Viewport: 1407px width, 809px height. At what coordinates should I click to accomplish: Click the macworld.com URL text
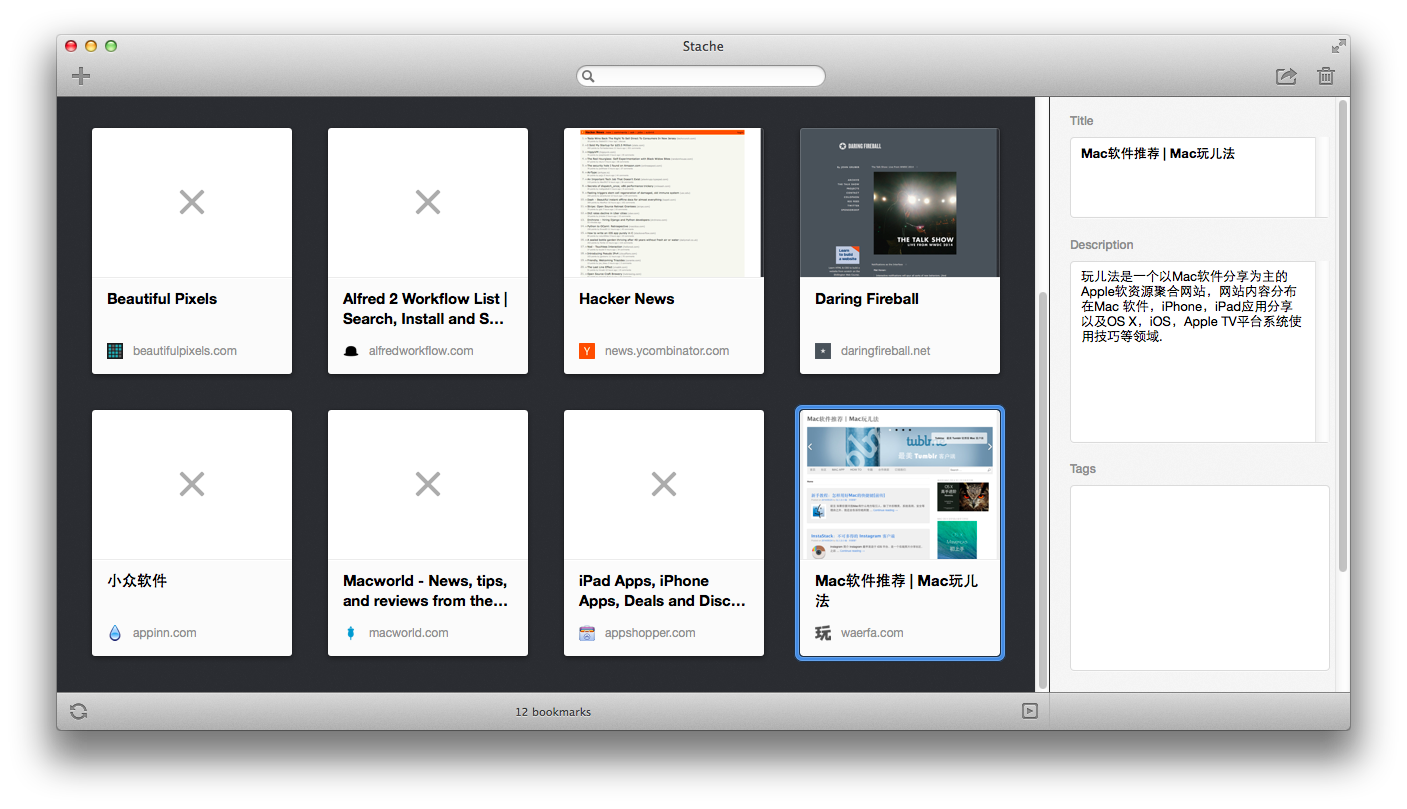point(409,633)
